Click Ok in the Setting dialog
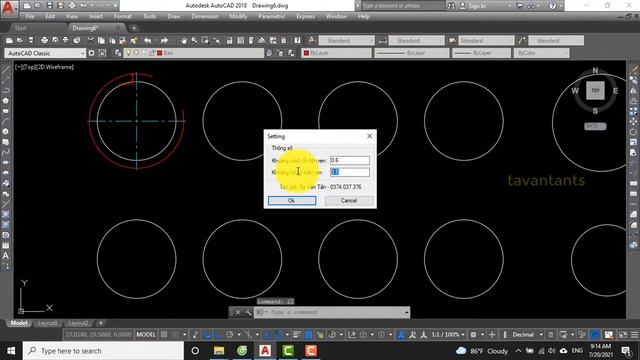The height and width of the screenshot is (360, 640). coord(292,200)
